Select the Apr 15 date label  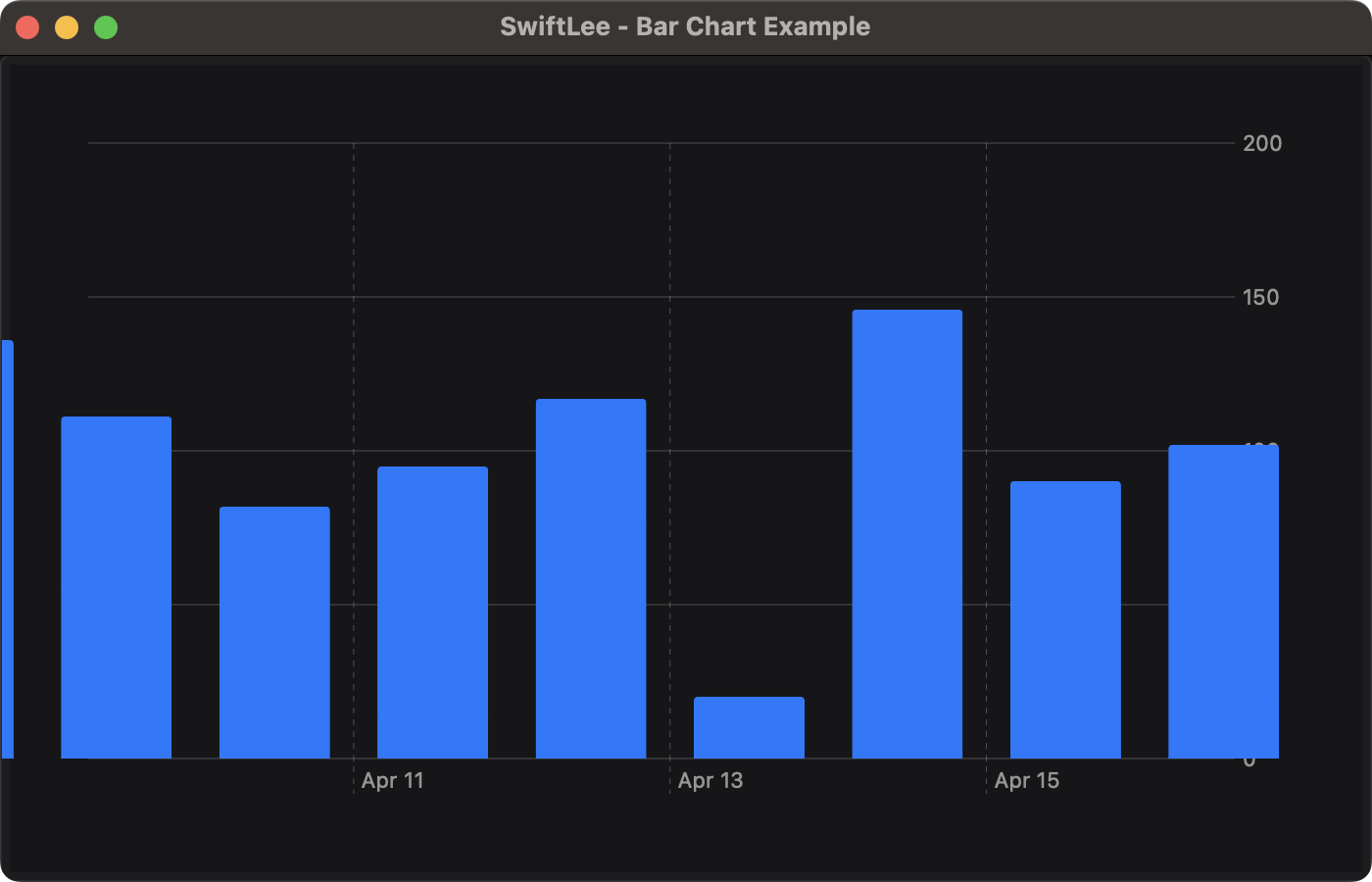[1027, 780]
